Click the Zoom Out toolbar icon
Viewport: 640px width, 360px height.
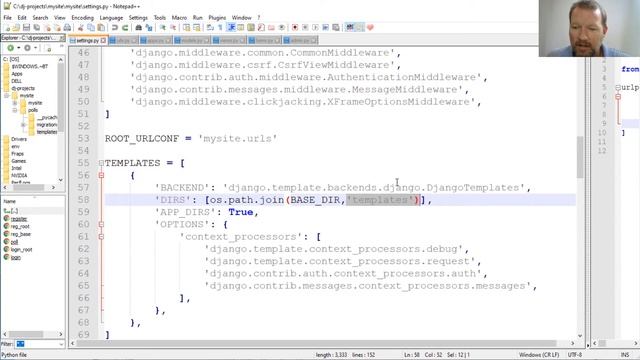coord(173,28)
